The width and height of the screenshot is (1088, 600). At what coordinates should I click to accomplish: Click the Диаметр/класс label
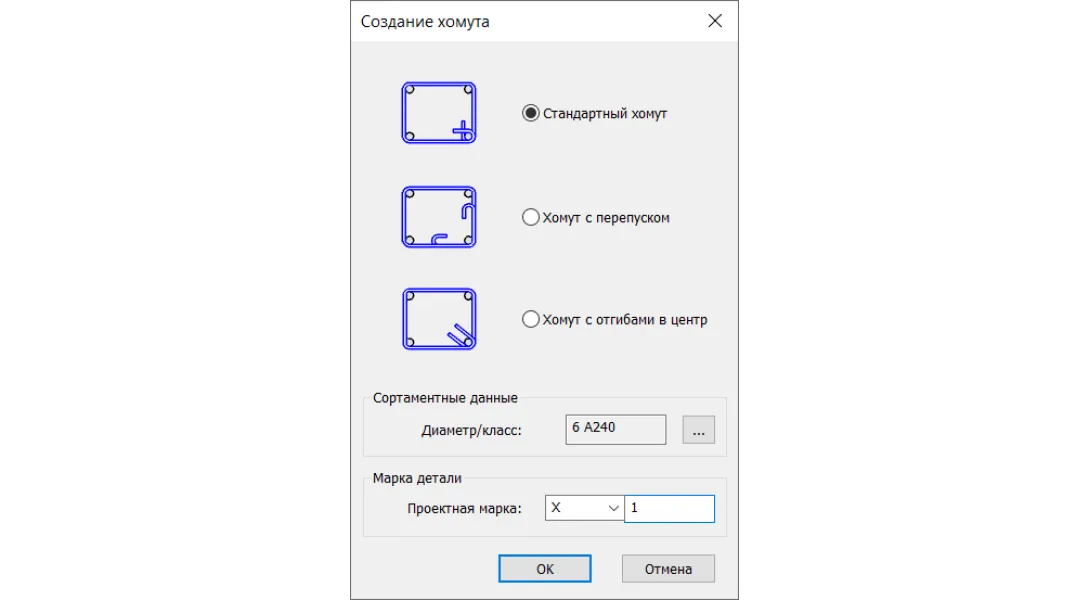(x=471, y=430)
